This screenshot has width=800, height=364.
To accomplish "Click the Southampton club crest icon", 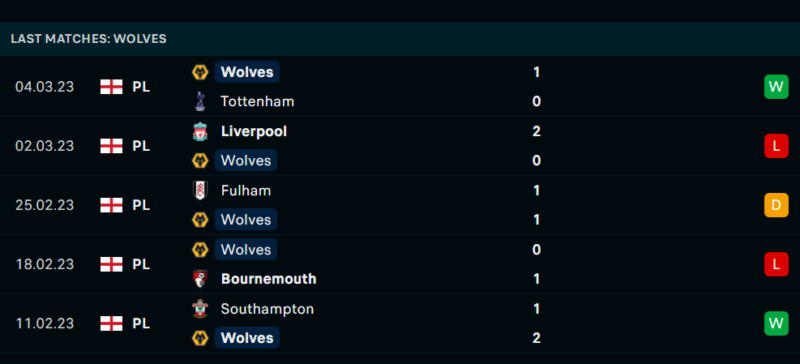I will click(200, 309).
